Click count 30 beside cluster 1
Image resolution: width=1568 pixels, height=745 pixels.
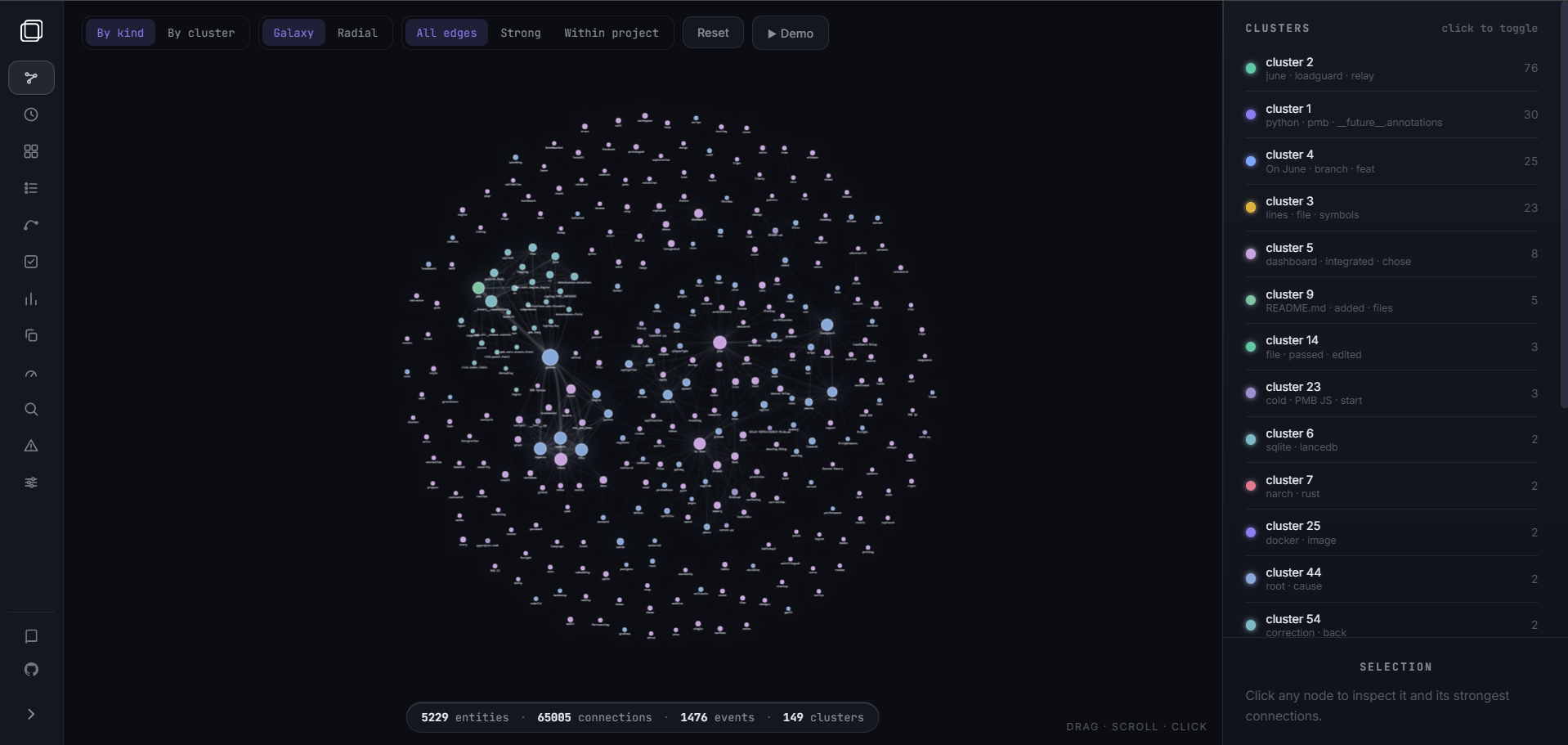pyautogui.click(x=1530, y=114)
